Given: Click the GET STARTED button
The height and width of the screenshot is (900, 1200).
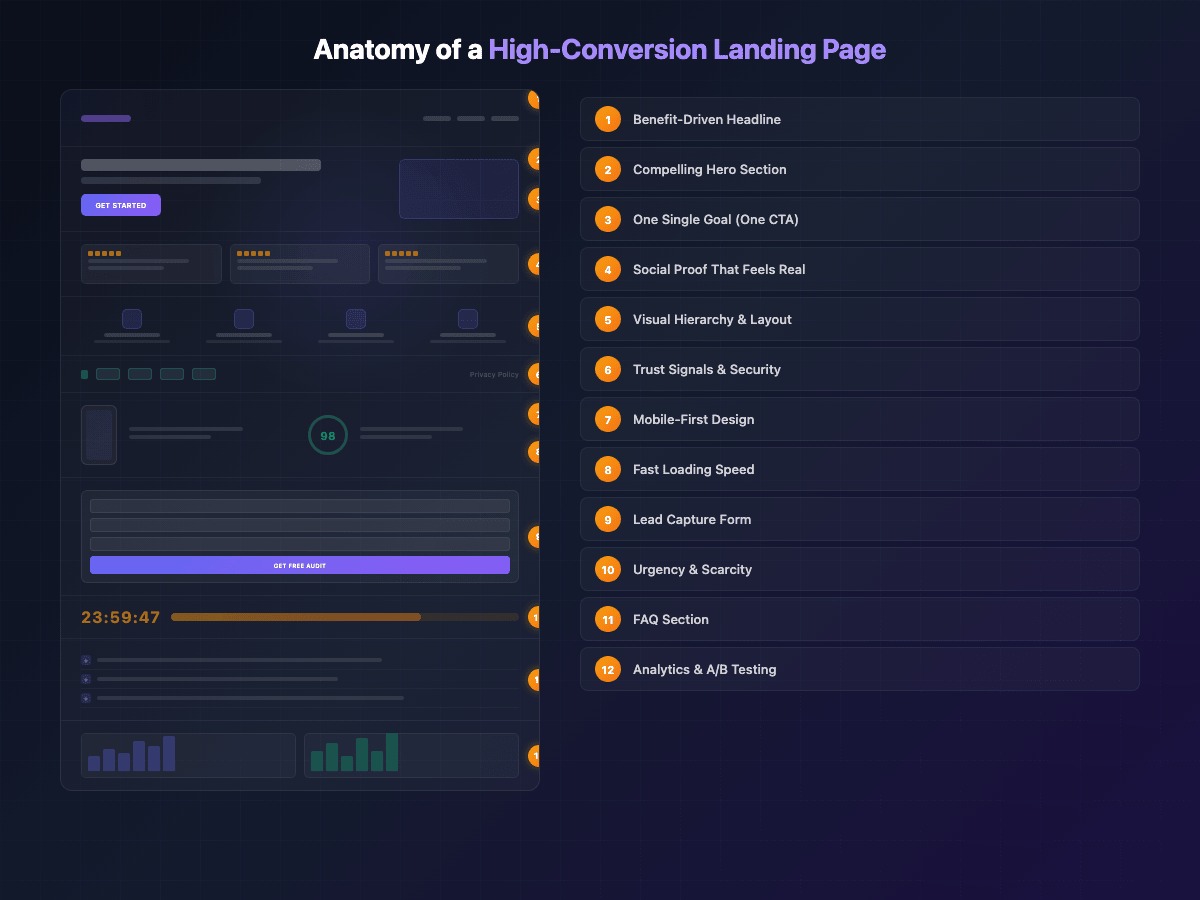Looking at the screenshot, I should pyautogui.click(x=120, y=204).
